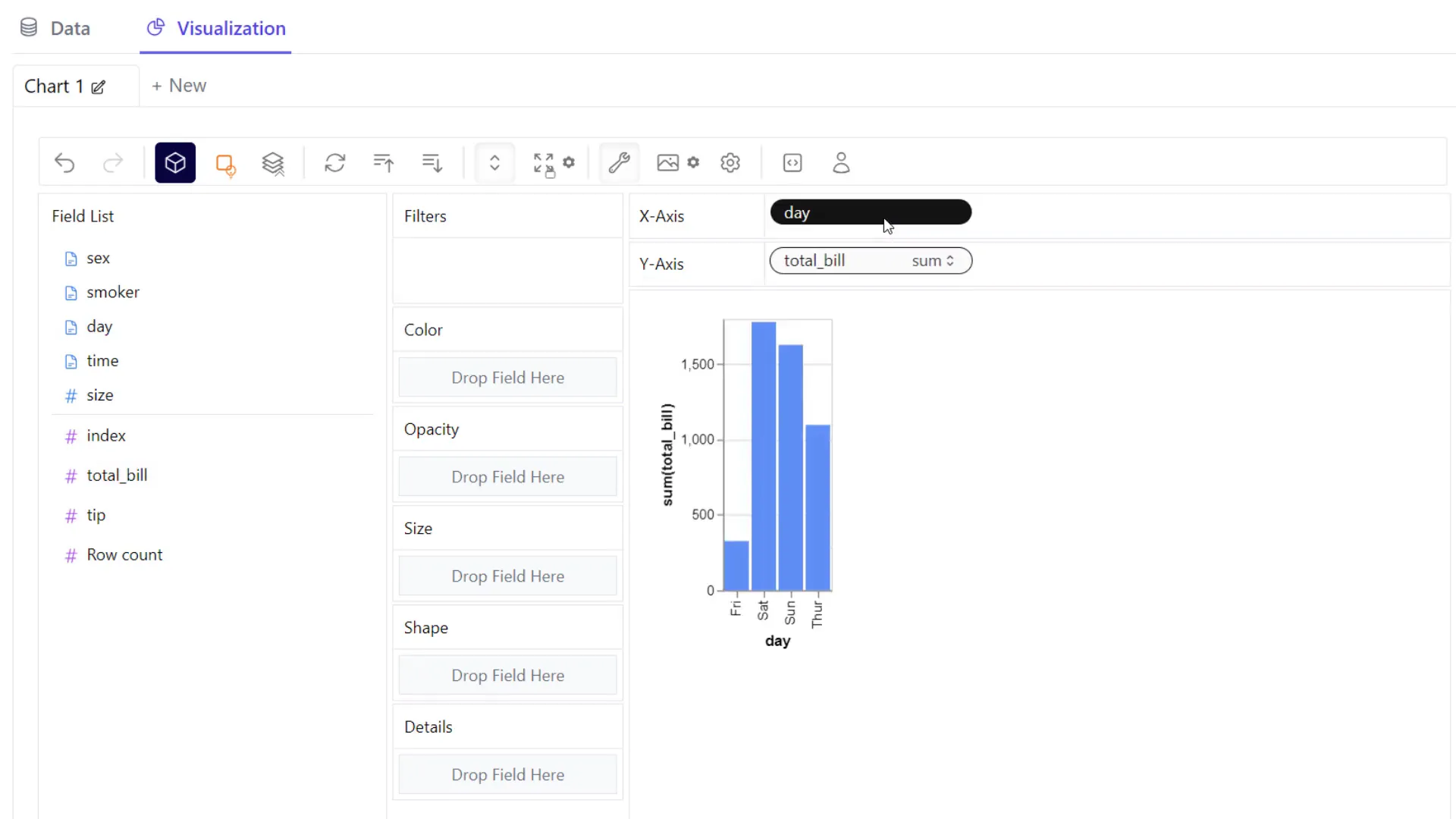Click the undo arrow in the toolbar
The image size is (1456, 819).
[65, 162]
